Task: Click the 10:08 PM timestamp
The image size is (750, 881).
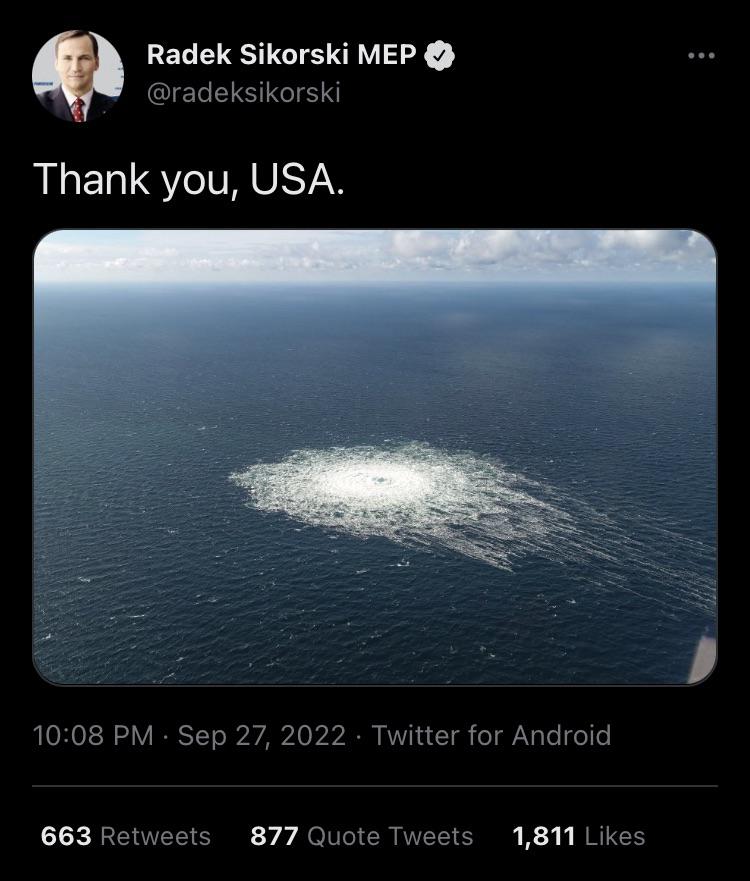Action: pyautogui.click(x=93, y=736)
